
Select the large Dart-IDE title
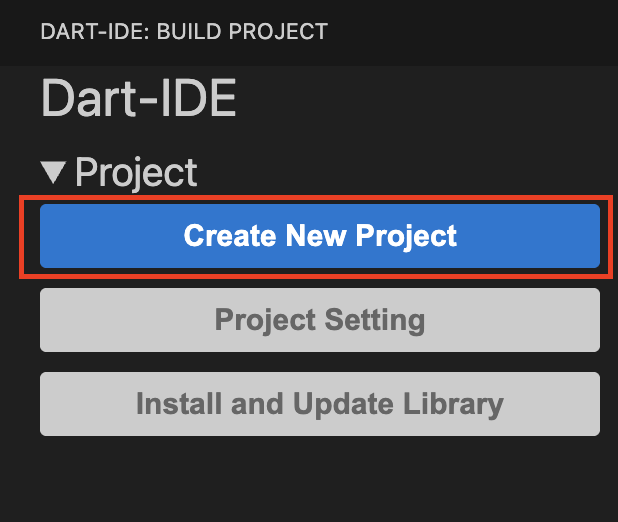tap(138, 100)
